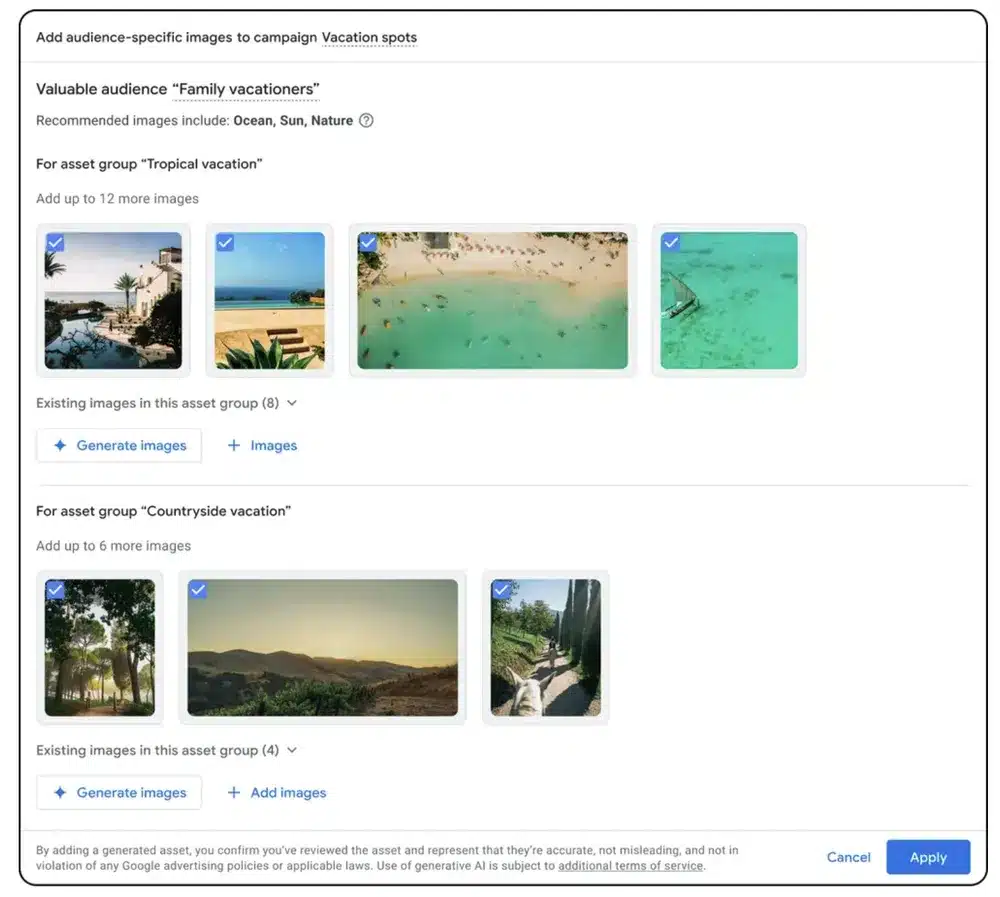The image size is (1000, 897).
Task: Click the Apply button
Action: point(928,857)
